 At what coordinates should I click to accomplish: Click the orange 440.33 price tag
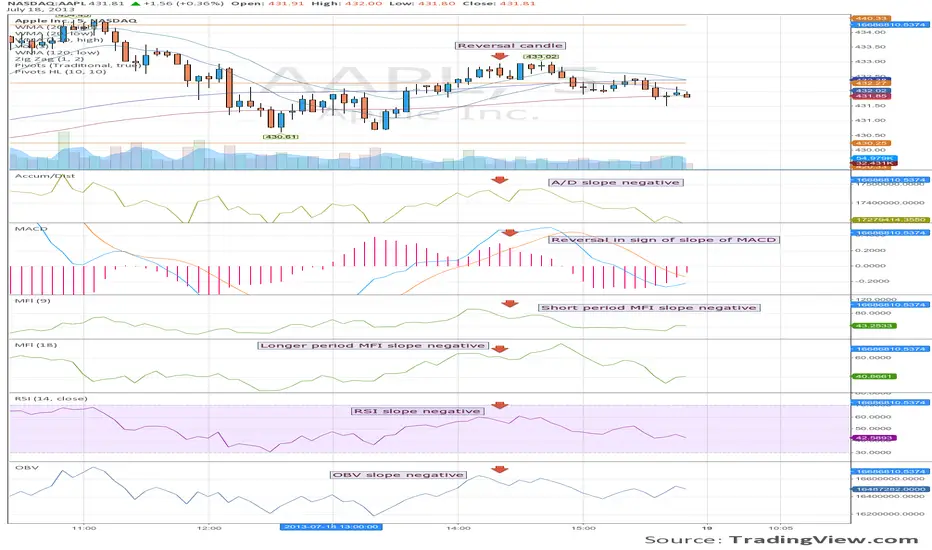coord(871,18)
